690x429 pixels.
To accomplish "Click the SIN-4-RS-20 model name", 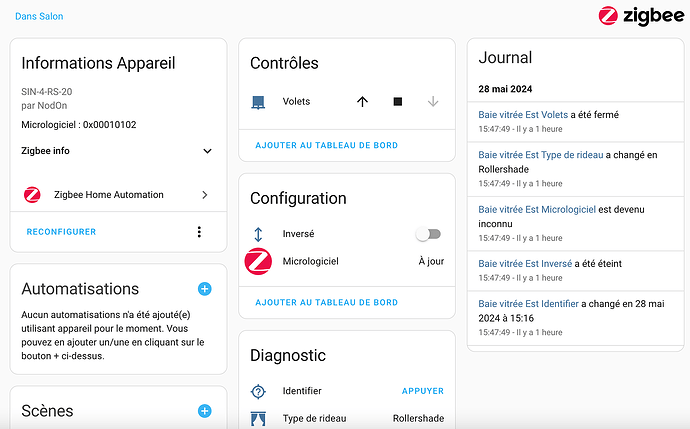I will click(x=47, y=92).
